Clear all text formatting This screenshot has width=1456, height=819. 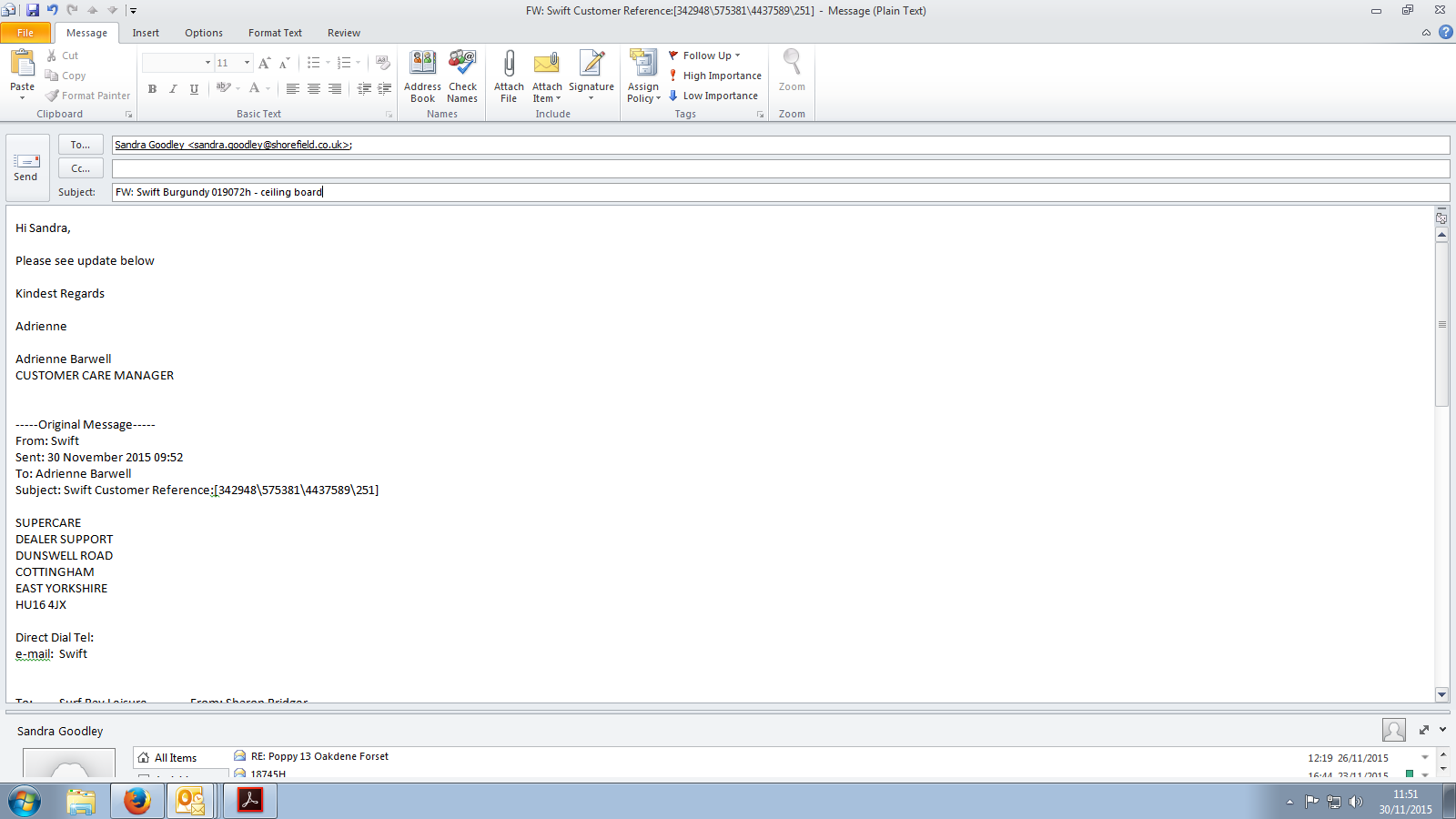pos(383,63)
